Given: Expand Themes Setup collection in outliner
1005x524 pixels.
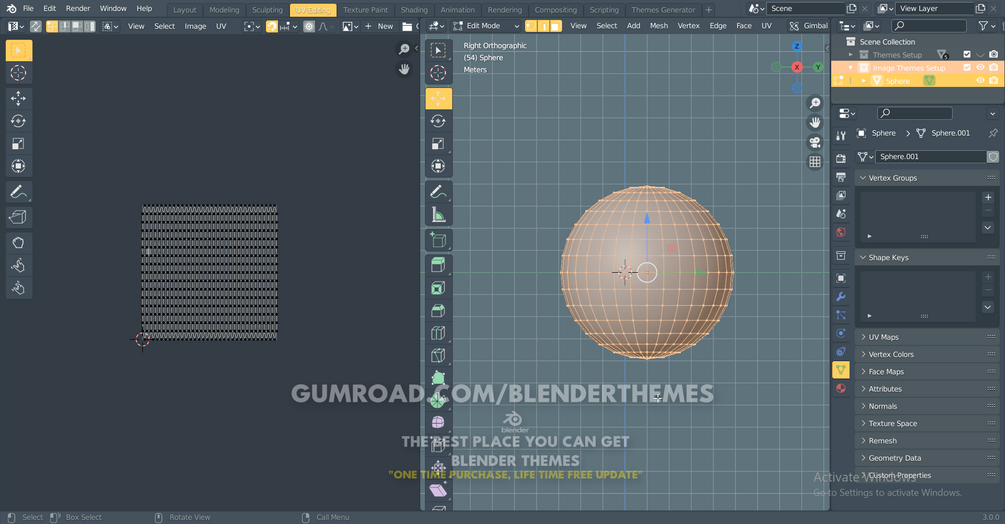Looking at the screenshot, I should pyautogui.click(x=851, y=54).
